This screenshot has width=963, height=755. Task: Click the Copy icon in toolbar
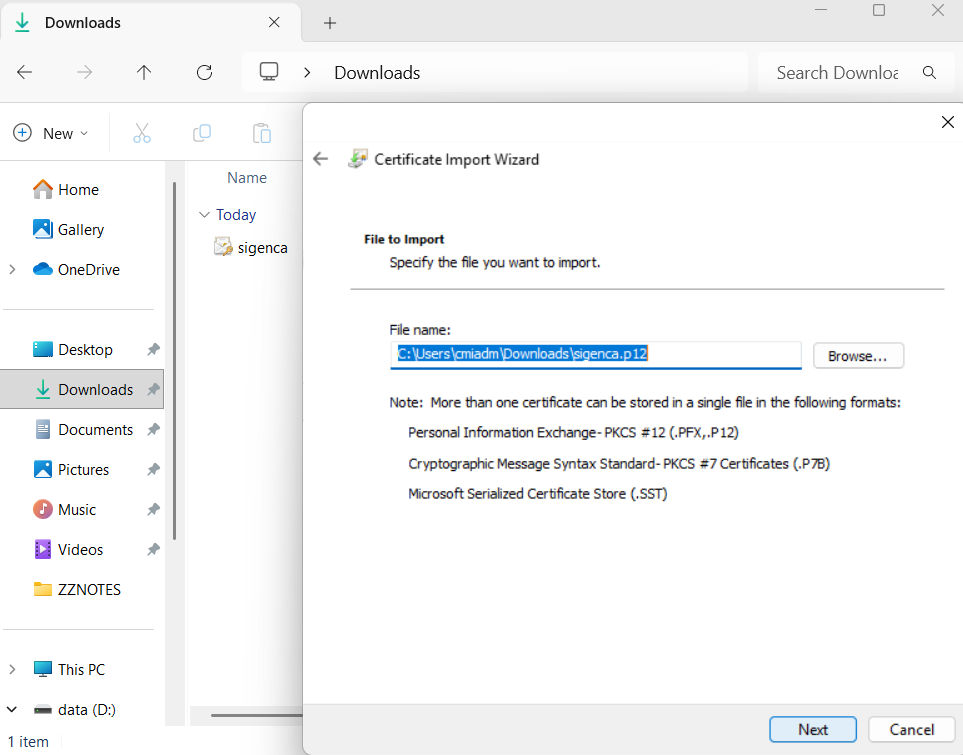tap(202, 133)
